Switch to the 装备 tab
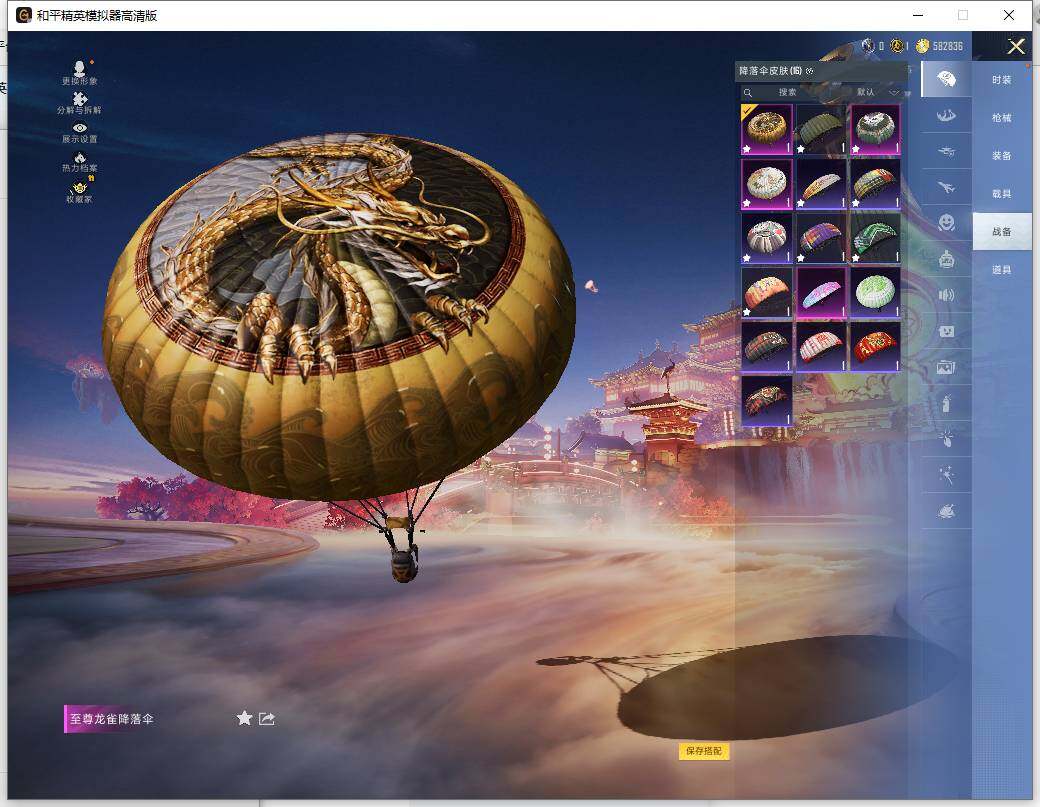 point(1002,156)
